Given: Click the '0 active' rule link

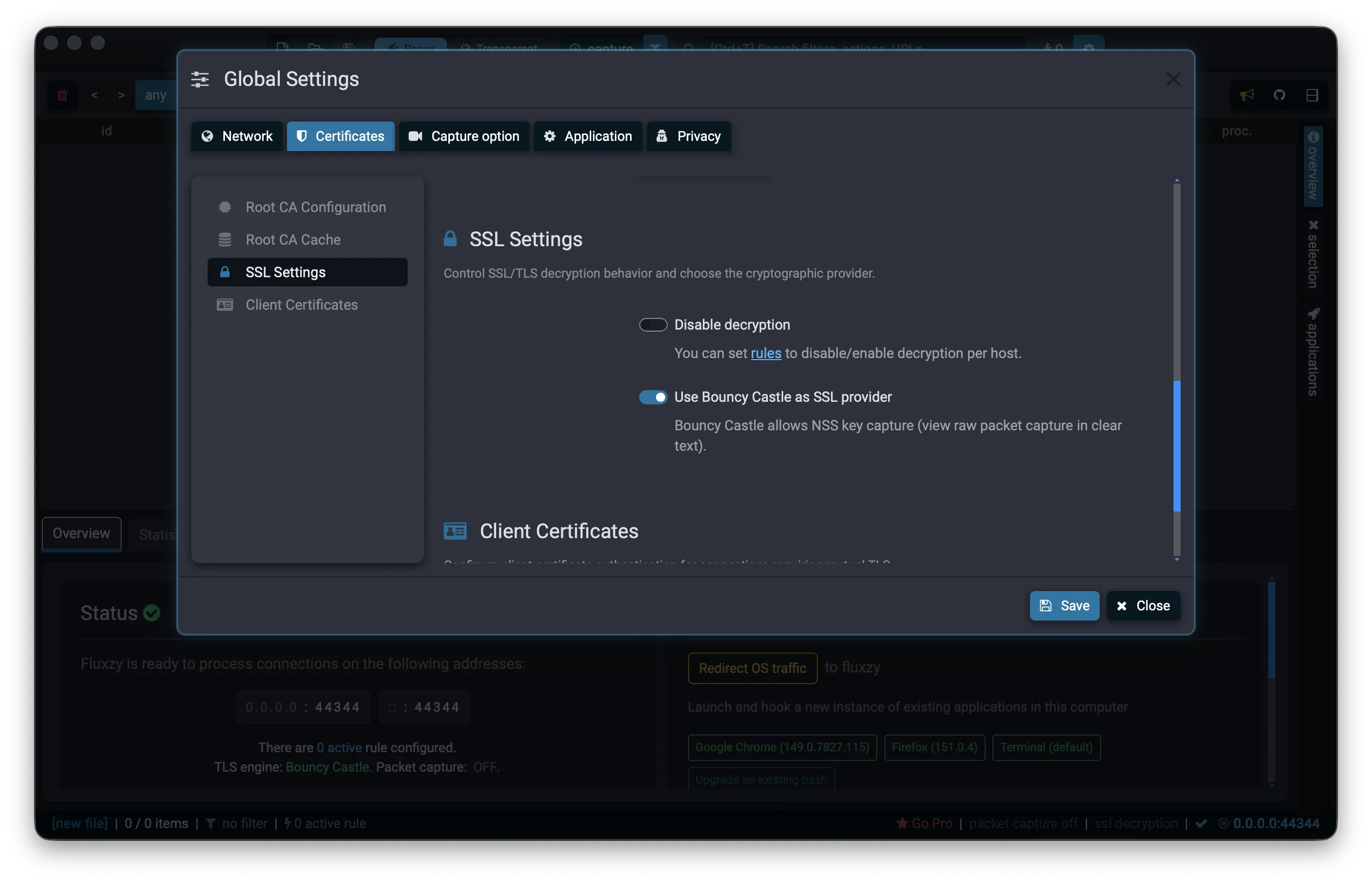Looking at the screenshot, I should [x=339, y=748].
